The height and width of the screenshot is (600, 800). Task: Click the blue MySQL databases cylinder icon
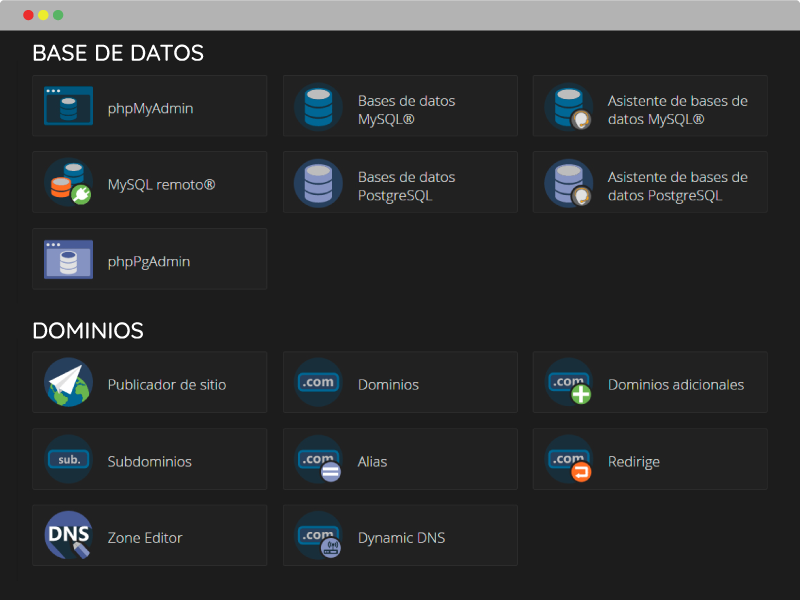point(318,107)
